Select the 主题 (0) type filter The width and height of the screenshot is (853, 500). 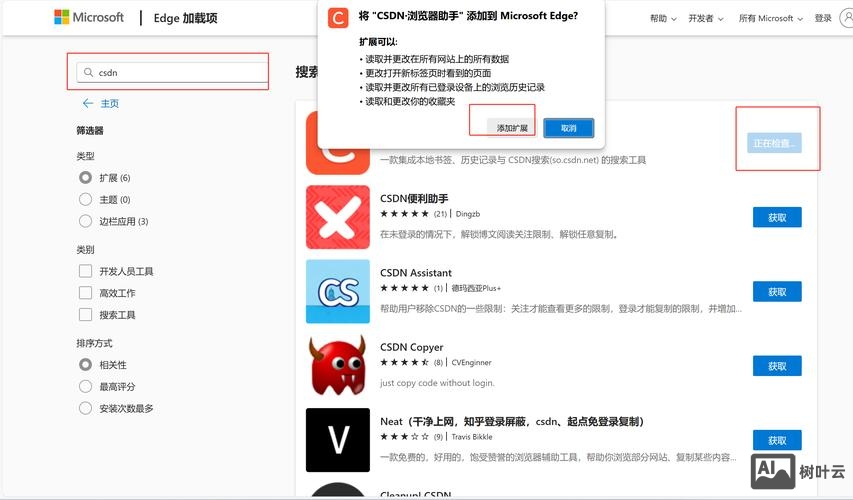(x=85, y=199)
